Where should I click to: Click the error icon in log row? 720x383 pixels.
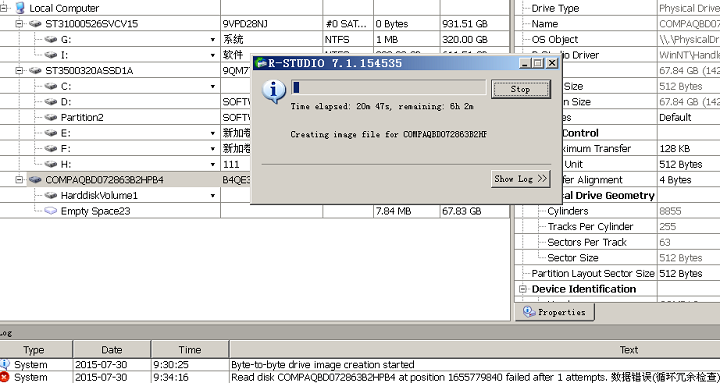coord(4,377)
